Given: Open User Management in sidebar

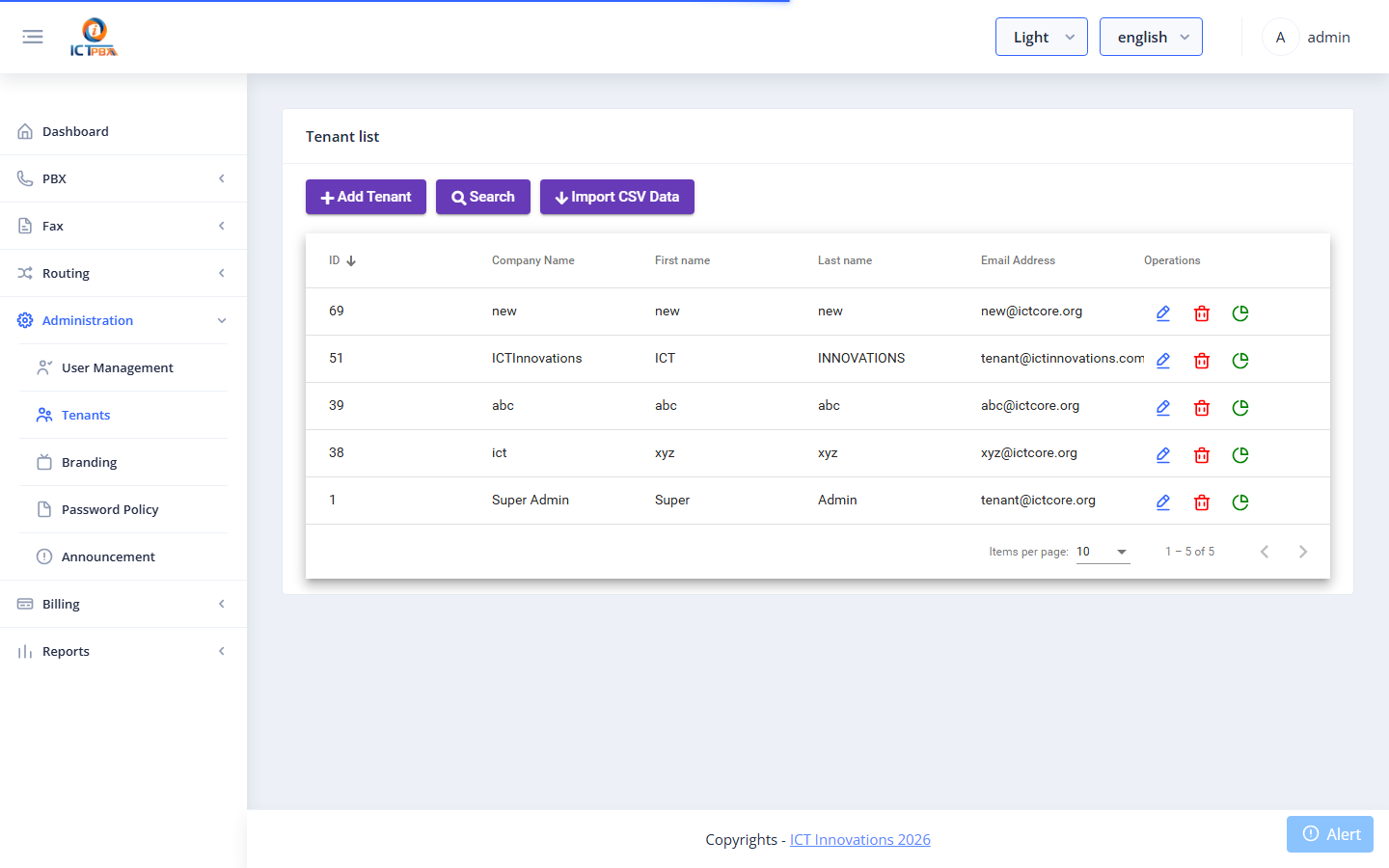Looking at the screenshot, I should 123,367.
